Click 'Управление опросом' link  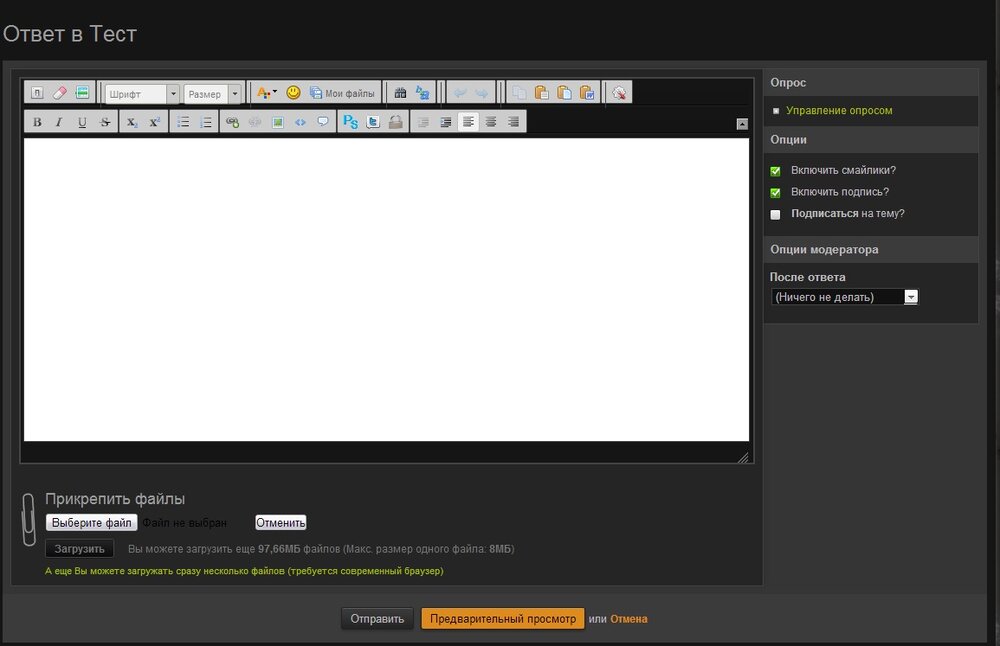tap(838, 111)
